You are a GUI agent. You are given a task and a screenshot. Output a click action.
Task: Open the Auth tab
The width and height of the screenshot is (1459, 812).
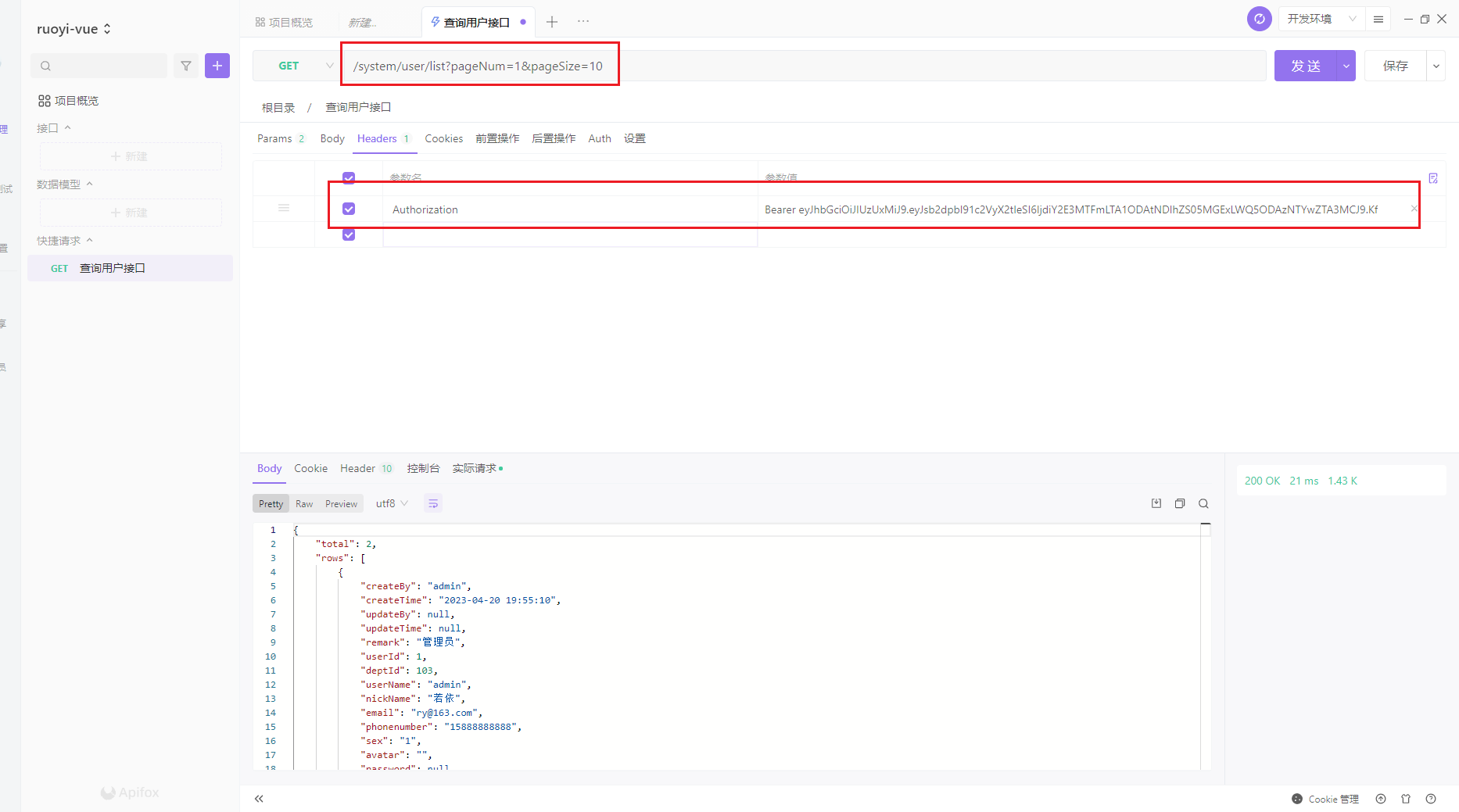pos(600,138)
